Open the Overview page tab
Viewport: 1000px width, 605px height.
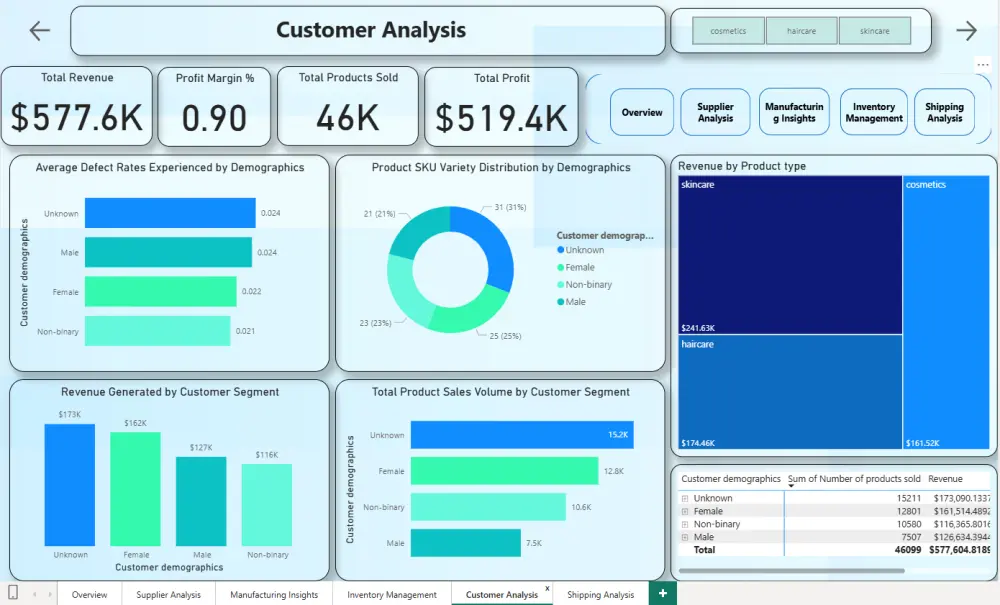tap(89, 594)
